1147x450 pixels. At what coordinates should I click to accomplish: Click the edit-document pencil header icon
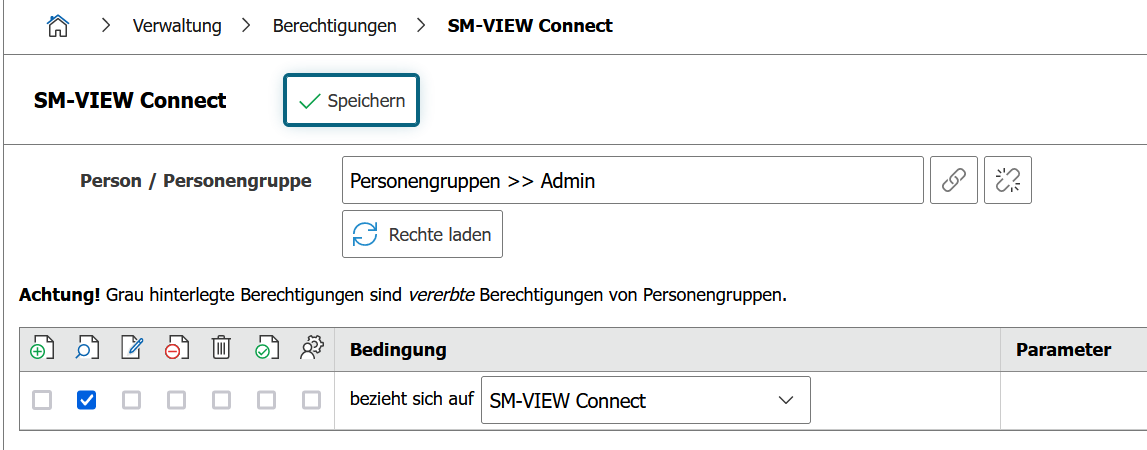(x=131, y=349)
